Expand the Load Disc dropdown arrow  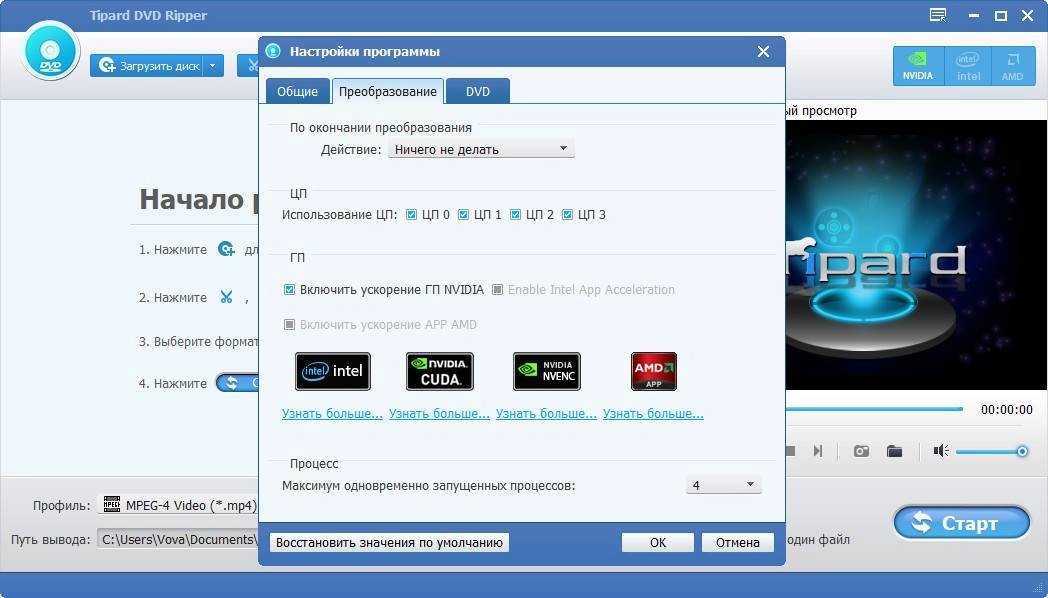tap(213, 65)
